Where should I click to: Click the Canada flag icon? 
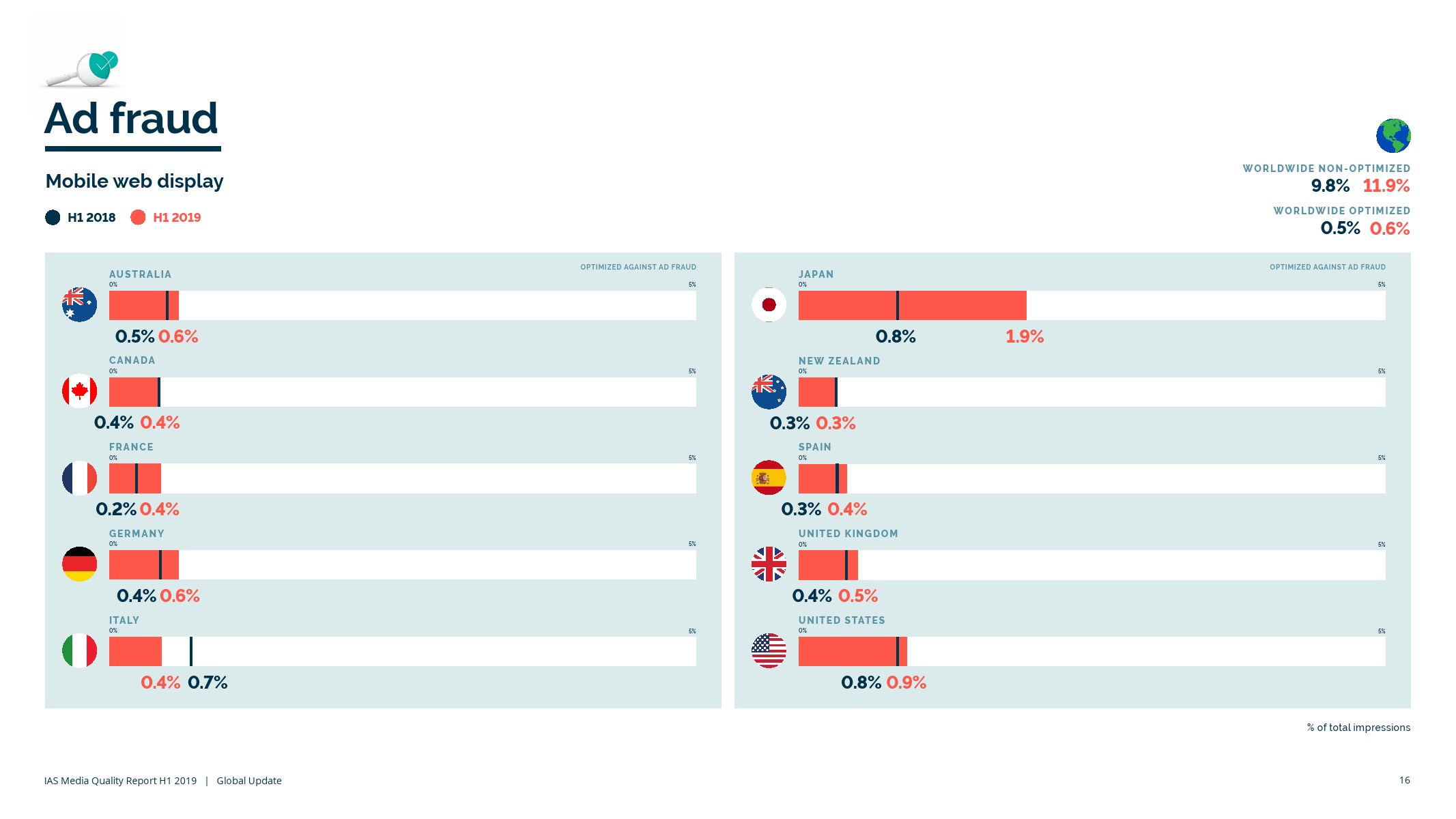tap(79, 391)
